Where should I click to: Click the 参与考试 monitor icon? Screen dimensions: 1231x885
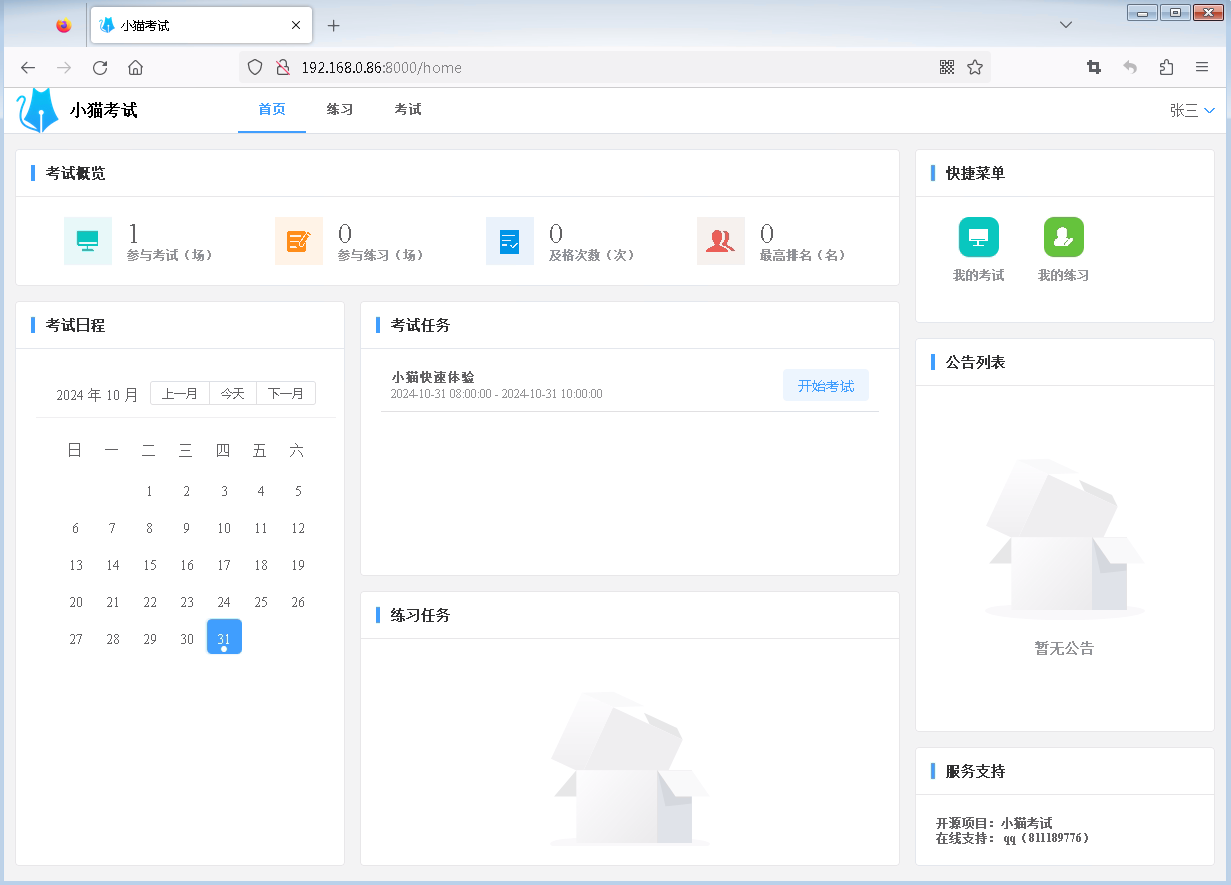(x=88, y=240)
